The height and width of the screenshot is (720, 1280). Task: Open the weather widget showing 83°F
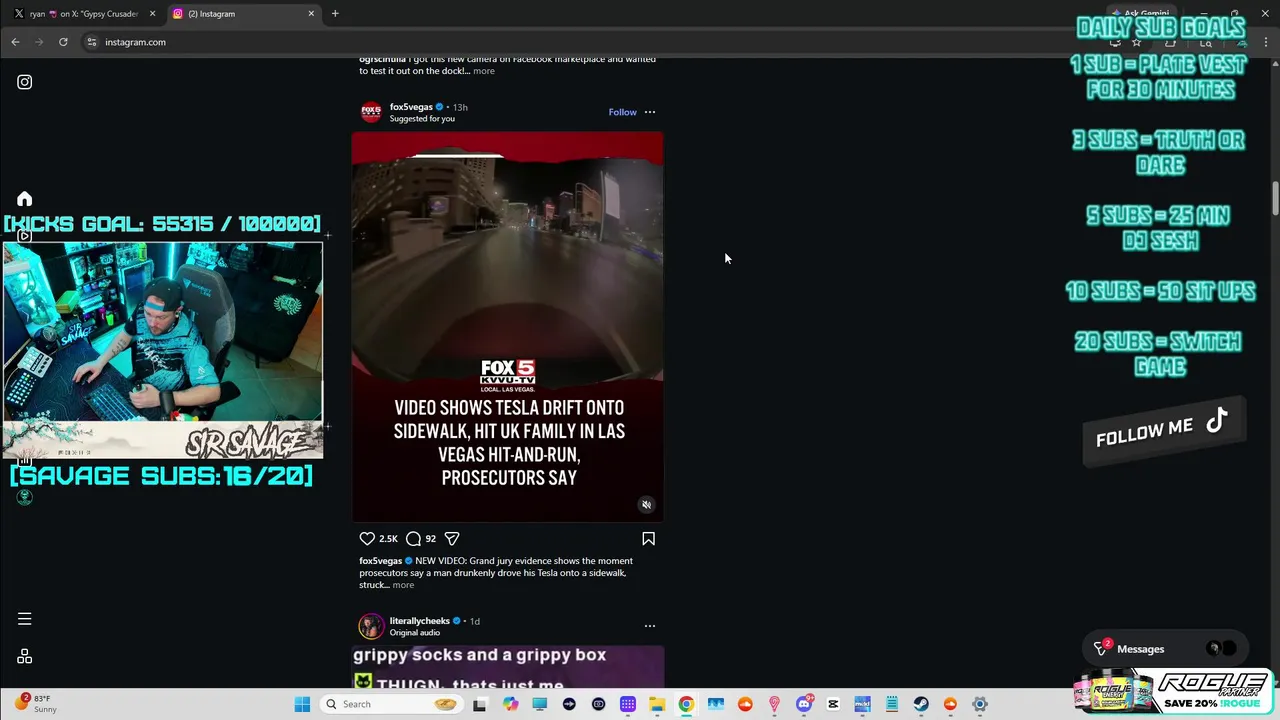click(35, 704)
